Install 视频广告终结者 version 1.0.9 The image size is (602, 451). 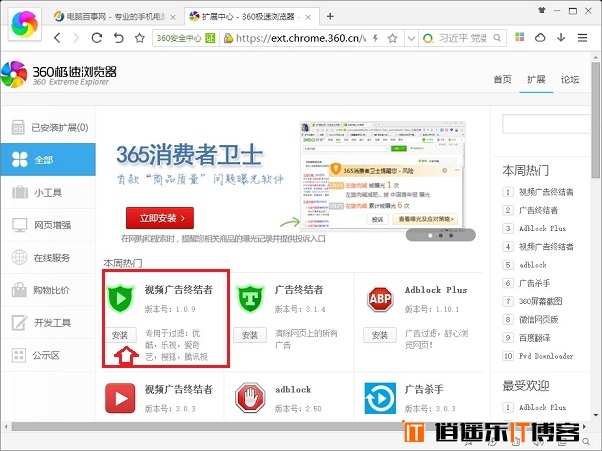pyautogui.click(x=120, y=335)
